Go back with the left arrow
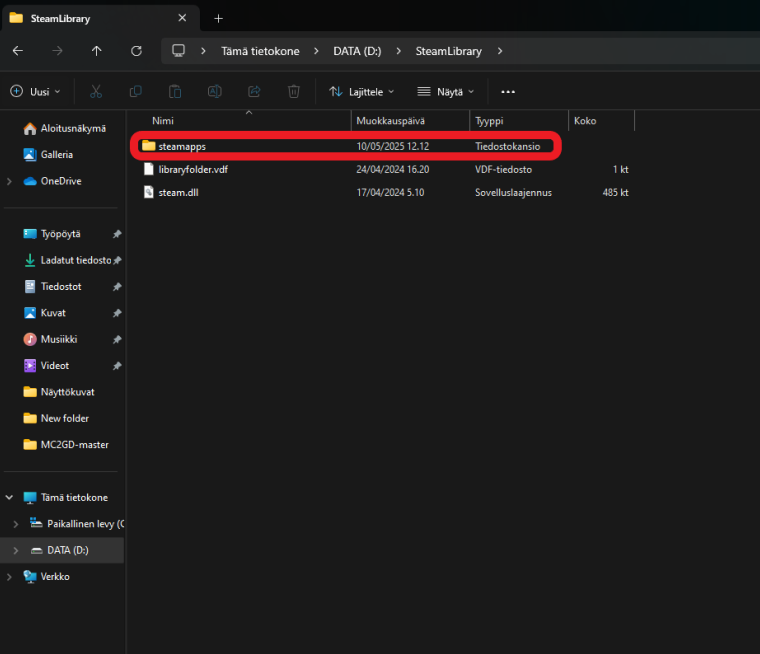The height and width of the screenshot is (654, 760). coord(18,51)
